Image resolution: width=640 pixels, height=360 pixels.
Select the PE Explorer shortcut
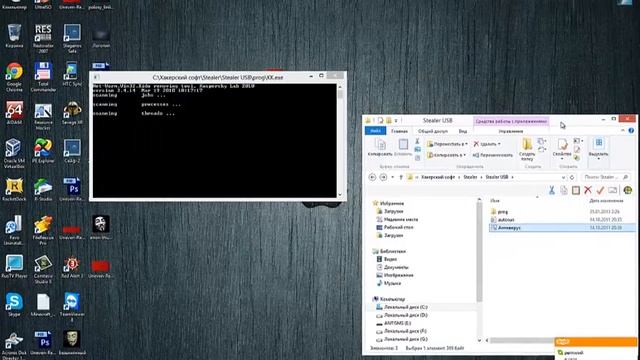click(43, 151)
